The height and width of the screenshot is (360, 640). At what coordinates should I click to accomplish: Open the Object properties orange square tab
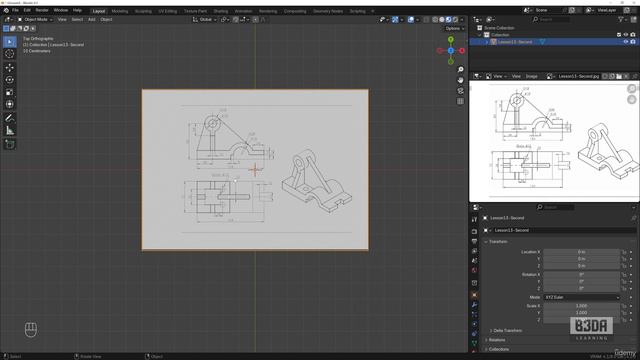coord(474,295)
